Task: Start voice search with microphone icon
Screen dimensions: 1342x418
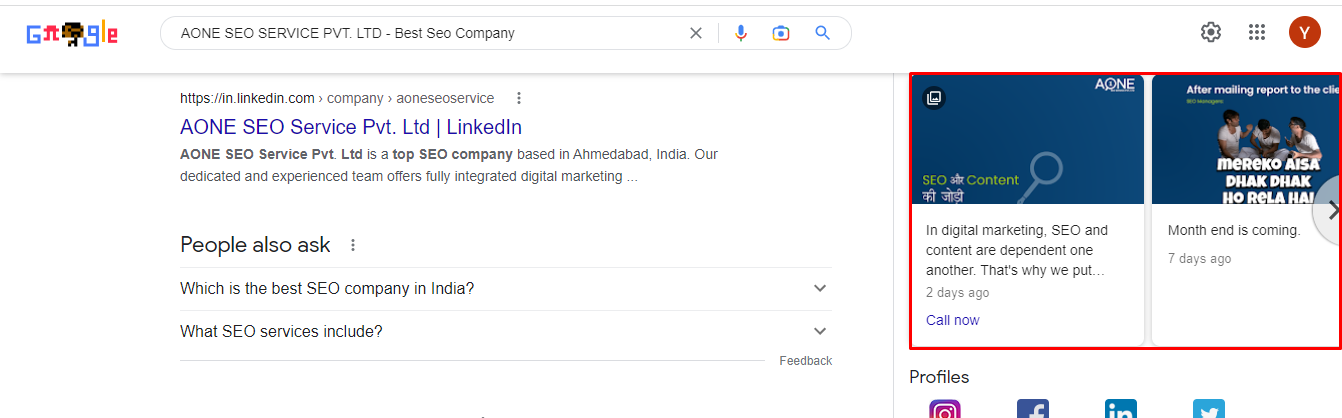Action: click(740, 33)
